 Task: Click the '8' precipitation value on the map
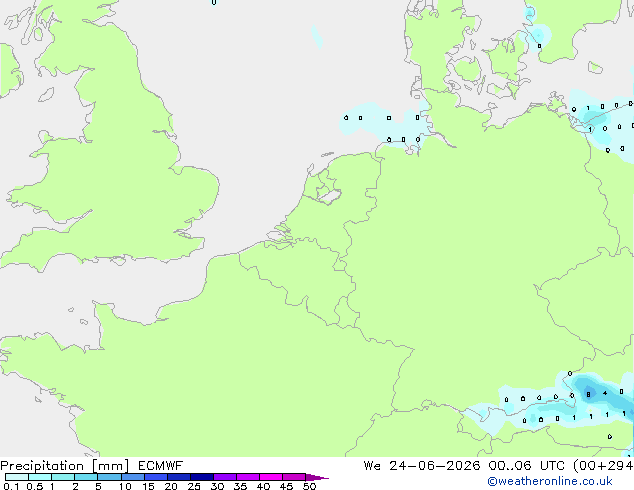(588, 394)
